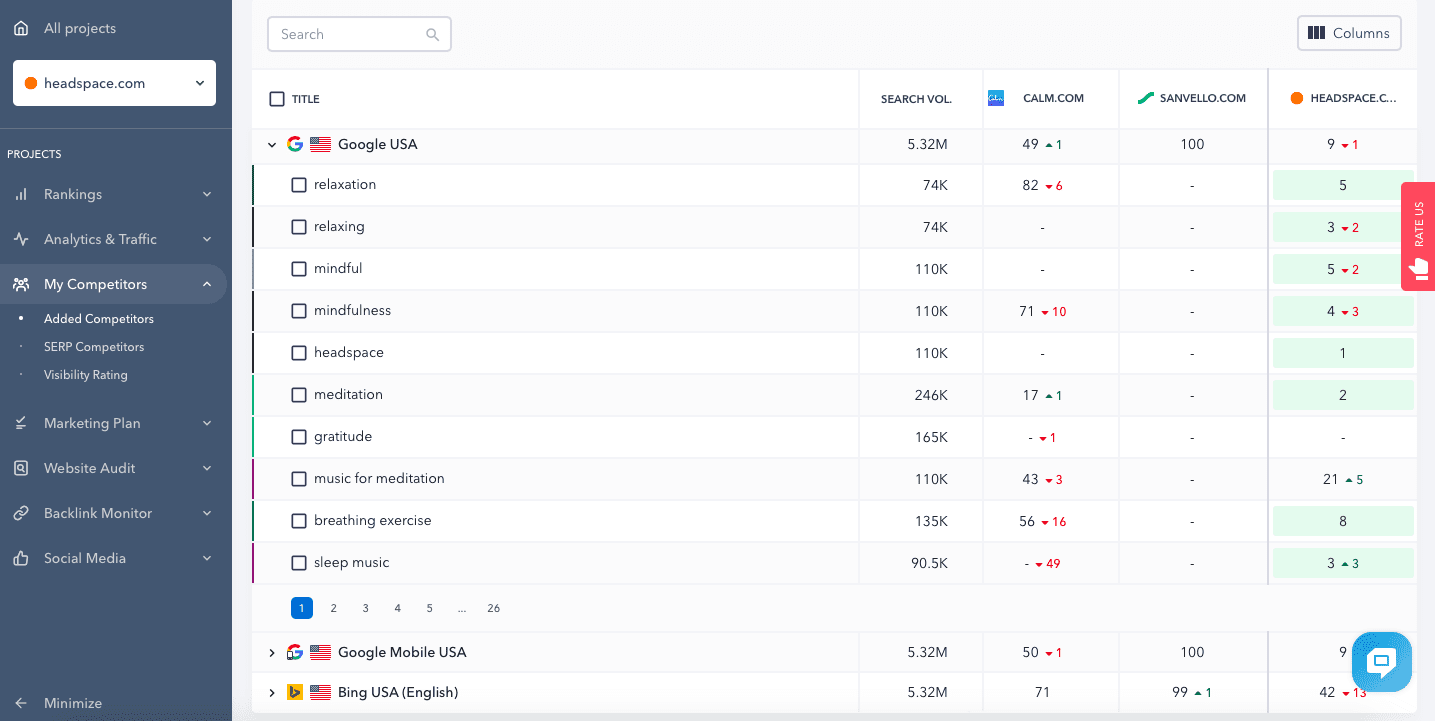Check the mindfulness keyword checkbox

tap(299, 311)
